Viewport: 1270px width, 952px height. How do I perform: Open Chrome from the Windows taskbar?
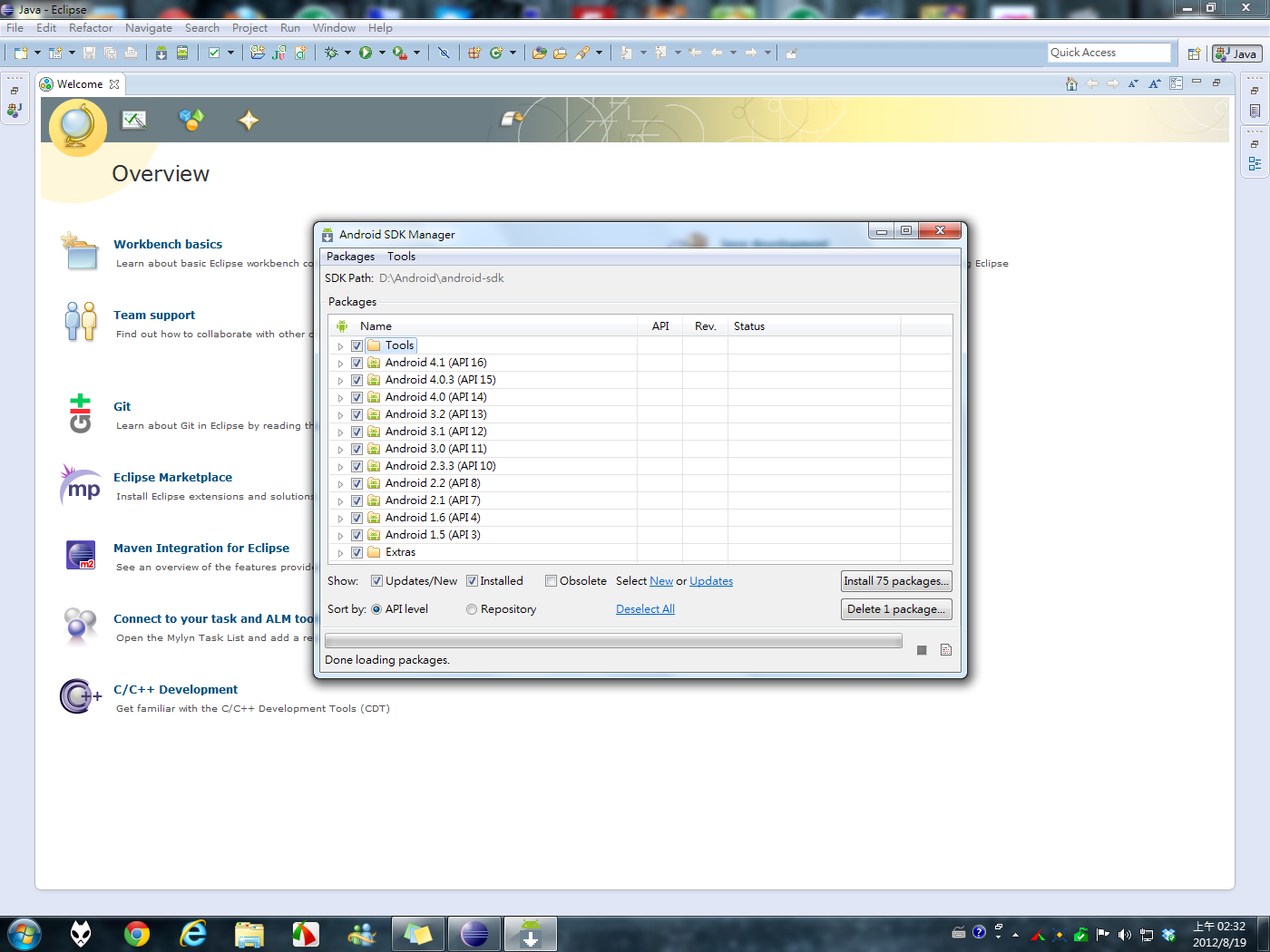coord(137,934)
